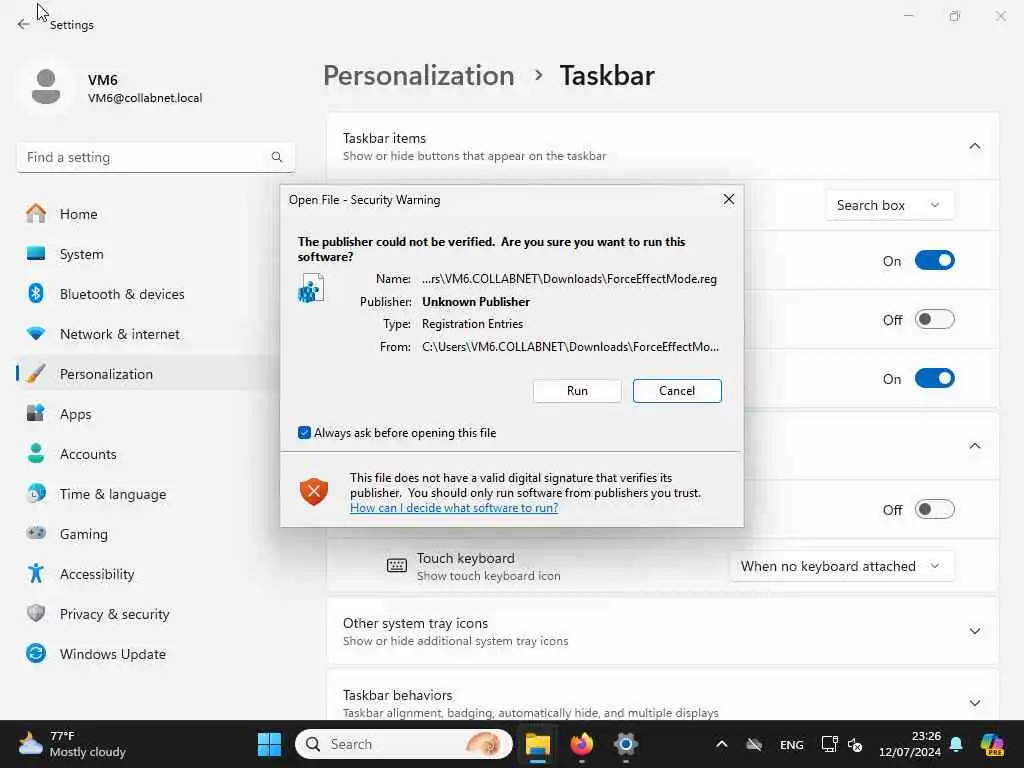
Task: Click the muted volume tray icon
Action: point(855,744)
